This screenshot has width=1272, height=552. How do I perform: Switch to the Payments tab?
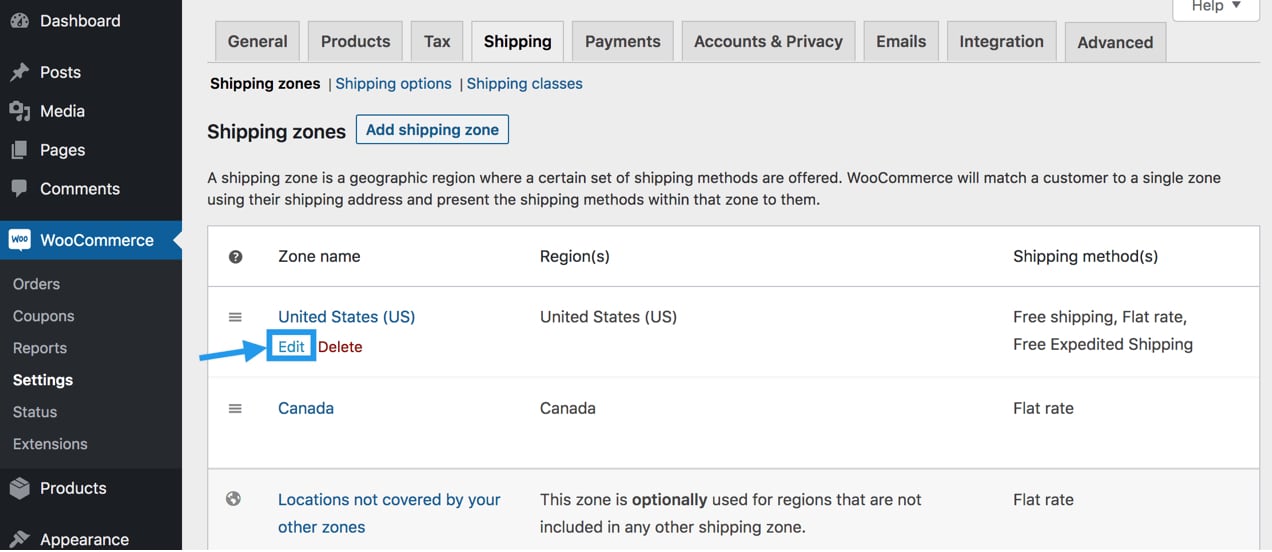(x=622, y=42)
